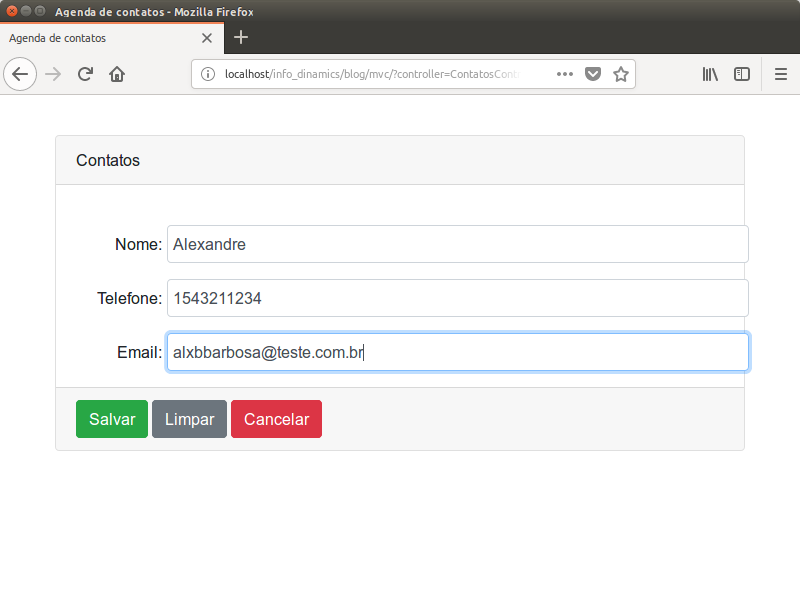Bookmark this page with the star
Screen dimensions: 800x612
pos(621,74)
